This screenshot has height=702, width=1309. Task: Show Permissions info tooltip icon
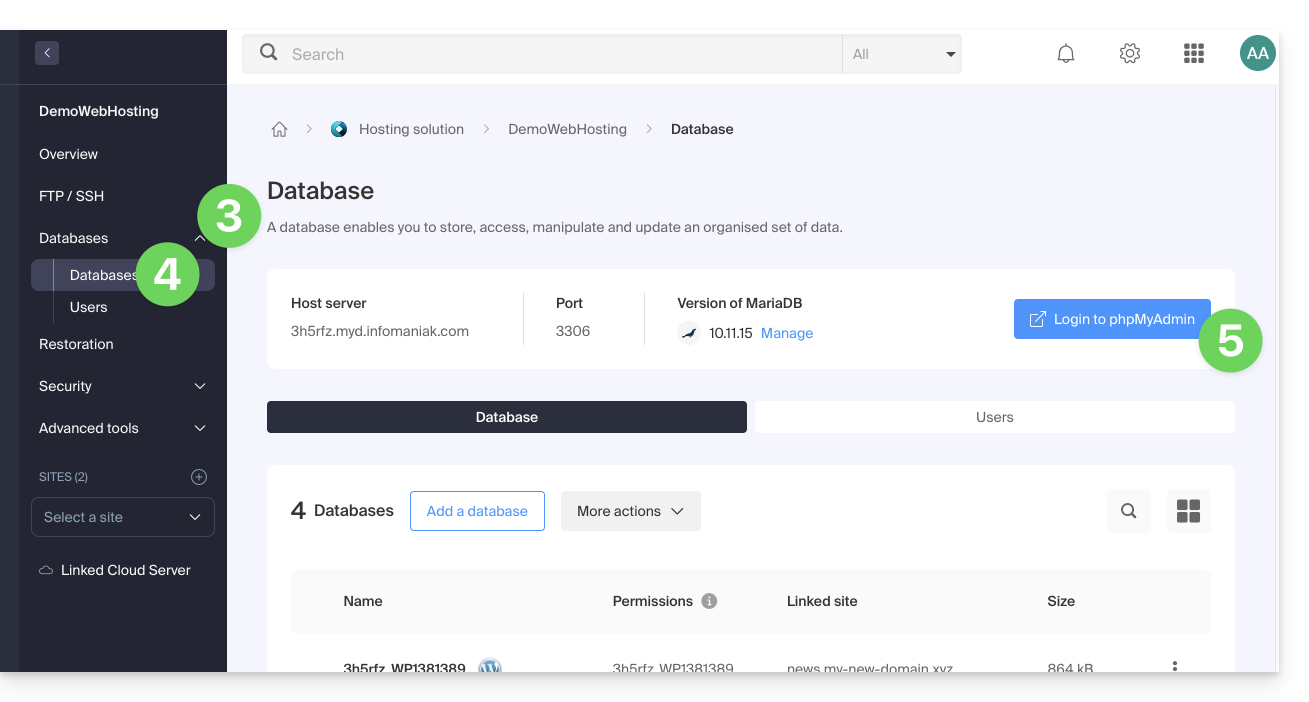tap(709, 601)
